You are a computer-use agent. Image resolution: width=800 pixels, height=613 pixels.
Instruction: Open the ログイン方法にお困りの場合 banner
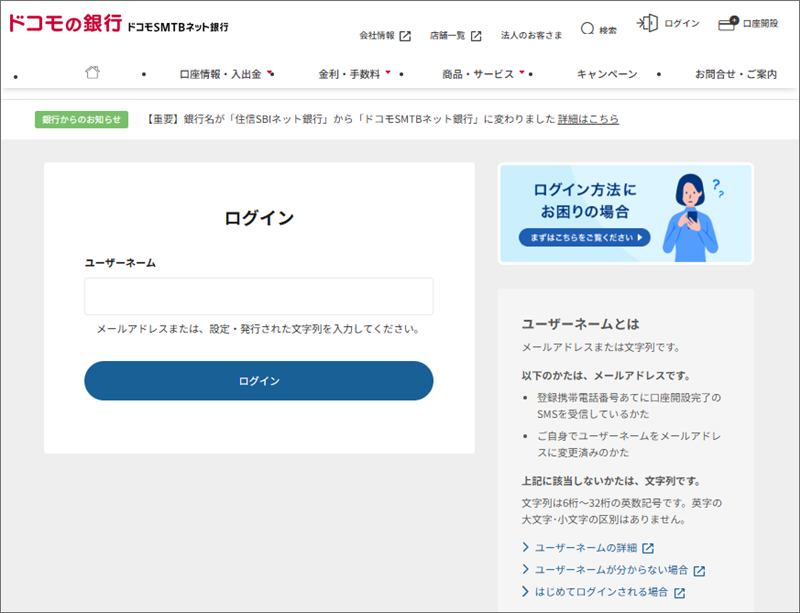[626, 213]
